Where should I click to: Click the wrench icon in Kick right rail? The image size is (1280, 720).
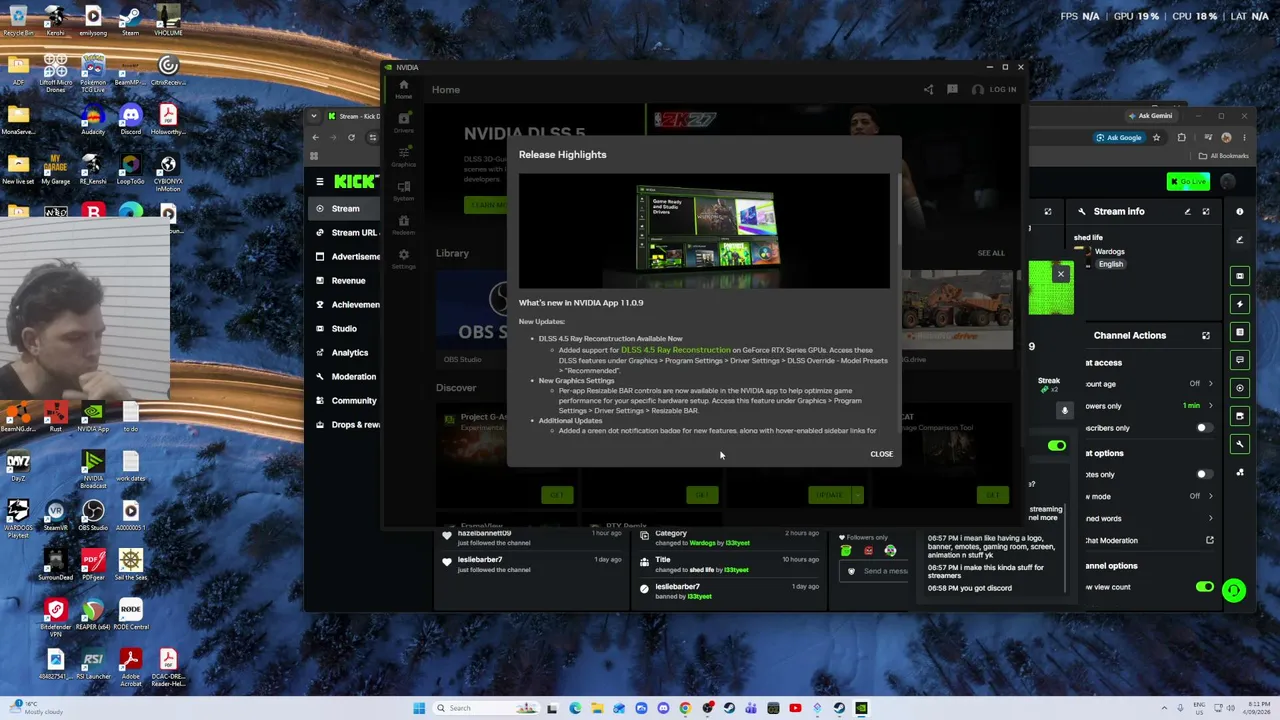pyautogui.click(x=1240, y=444)
